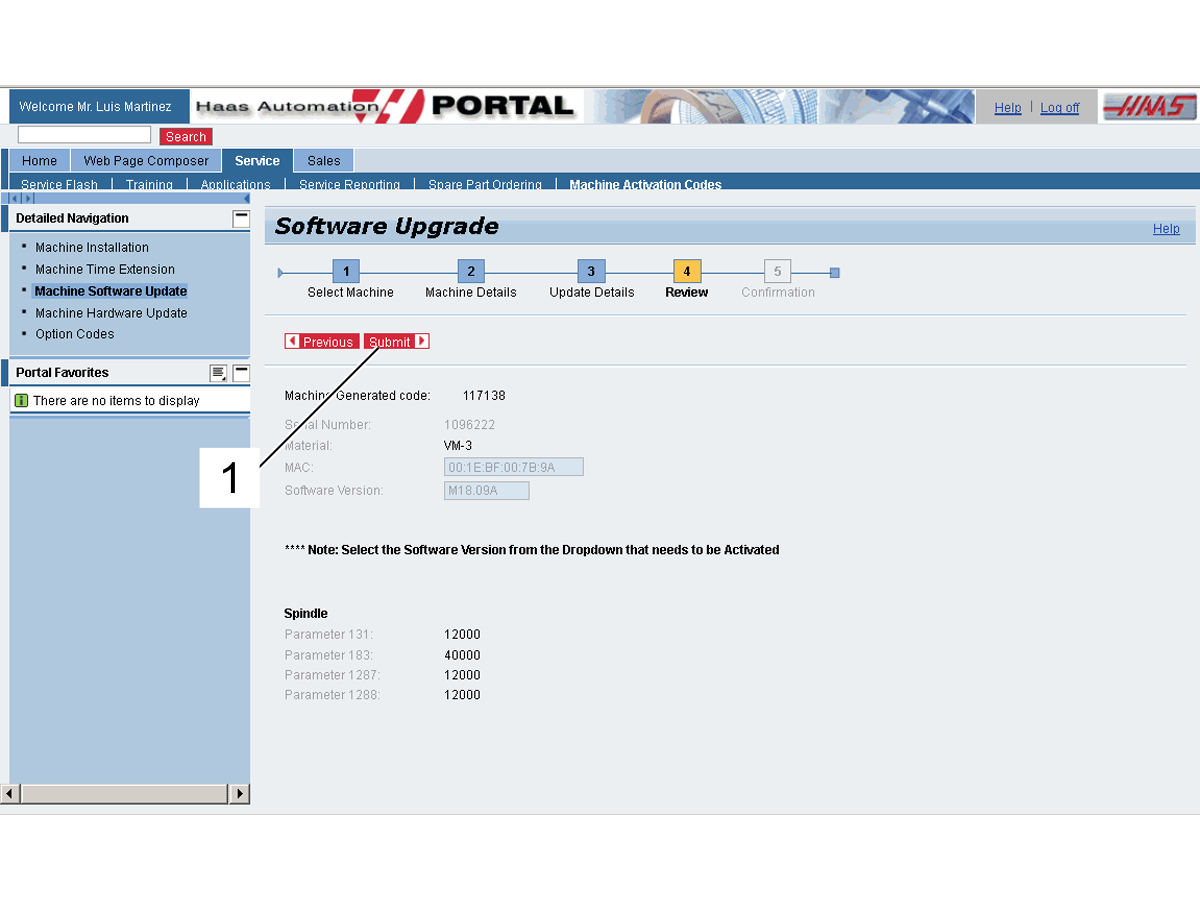Click the green info icon in Portal Favorites
This screenshot has height=900, width=1200.
coord(22,400)
